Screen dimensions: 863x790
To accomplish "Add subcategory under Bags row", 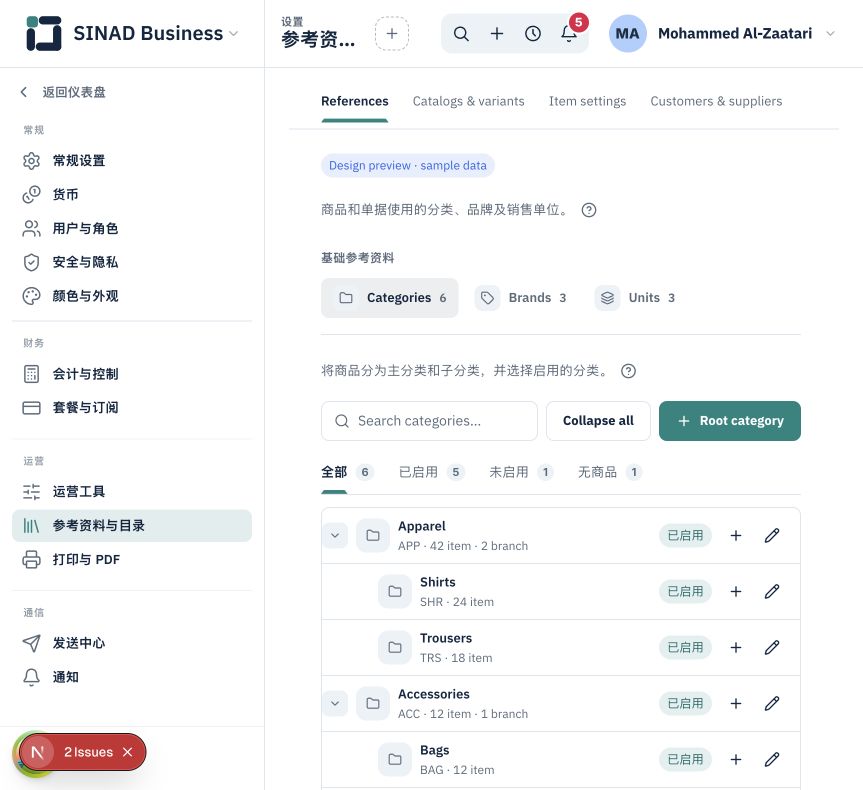I will tap(735, 760).
